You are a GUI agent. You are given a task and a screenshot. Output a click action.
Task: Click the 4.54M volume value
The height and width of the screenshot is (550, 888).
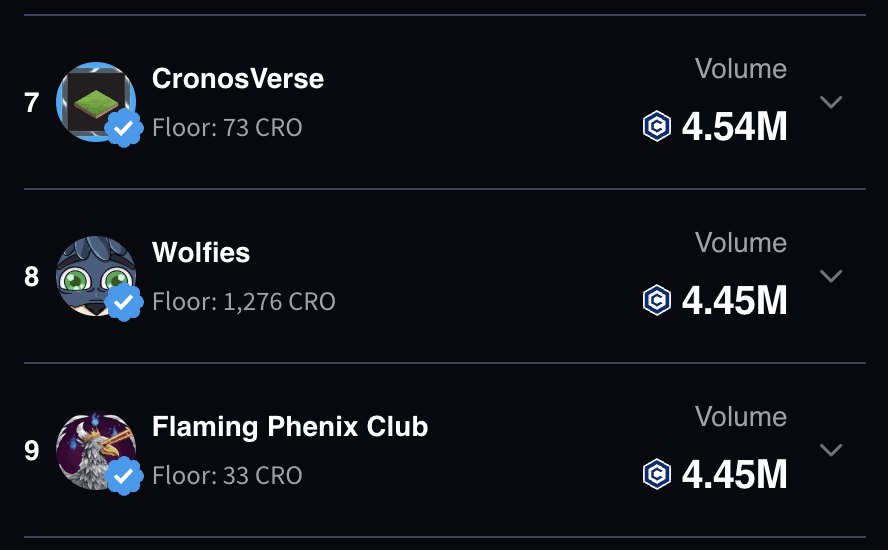734,127
